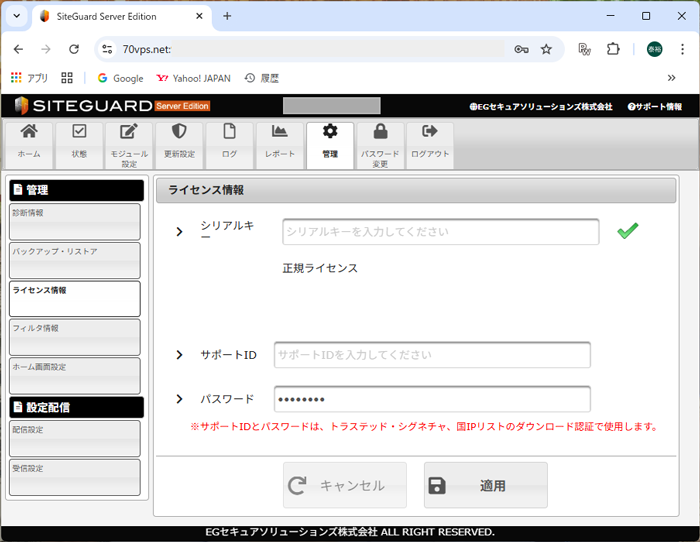Open the レポート chart icon tab
This screenshot has height=542, width=700.
tap(279, 146)
